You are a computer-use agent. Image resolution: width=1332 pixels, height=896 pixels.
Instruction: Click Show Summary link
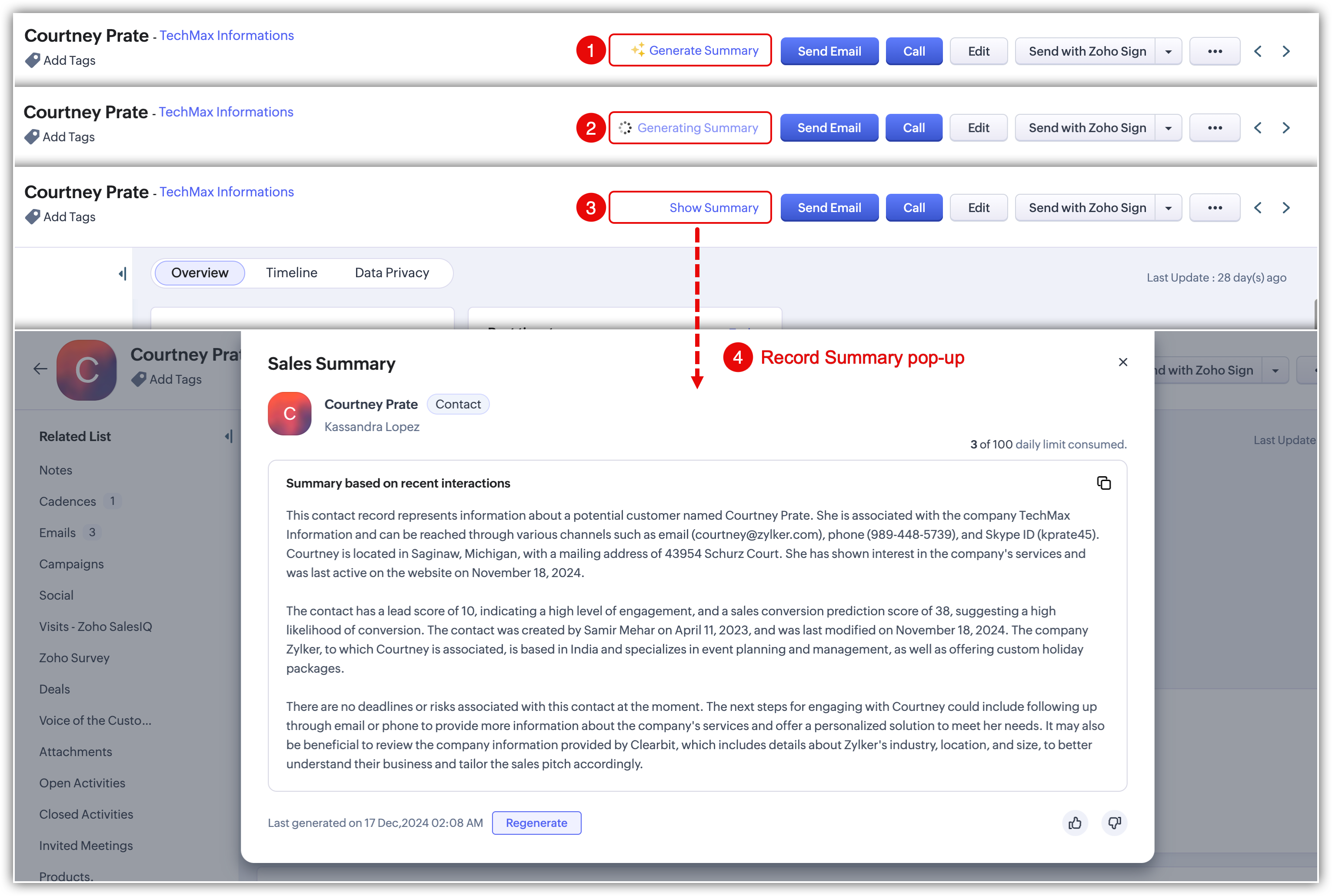(x=713, y=208)
